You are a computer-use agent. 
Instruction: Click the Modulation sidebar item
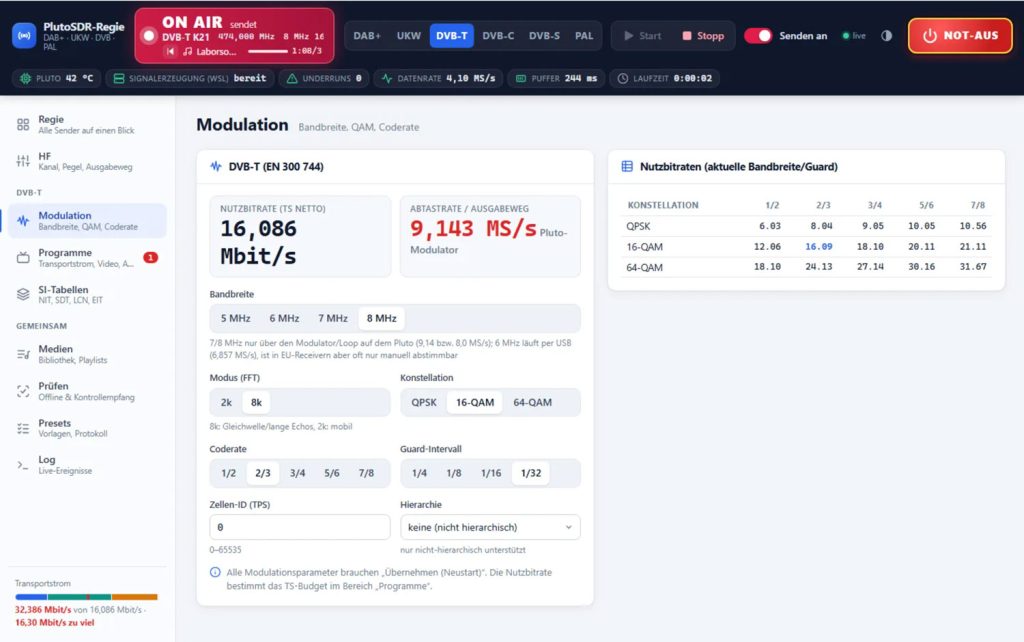tap(88, 221)
